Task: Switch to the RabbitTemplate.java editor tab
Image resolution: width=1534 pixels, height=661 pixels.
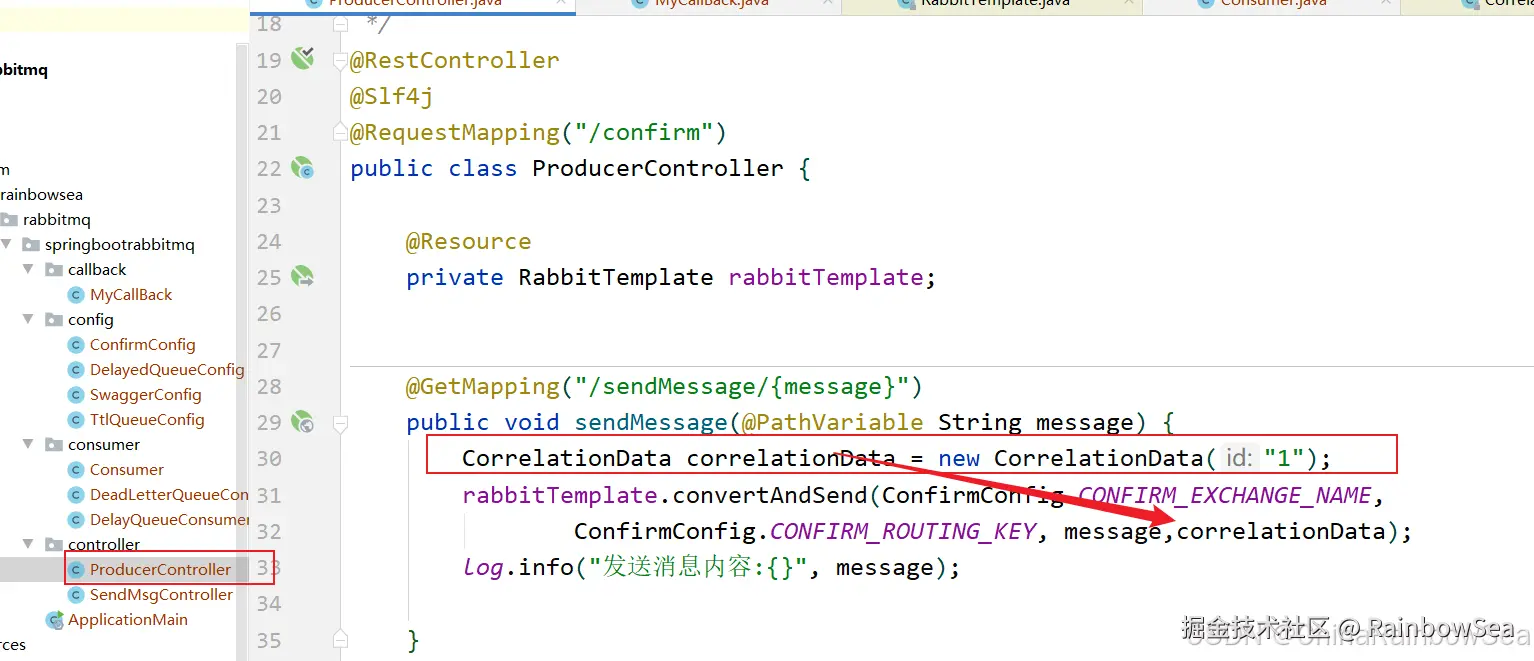Action: 994,5
